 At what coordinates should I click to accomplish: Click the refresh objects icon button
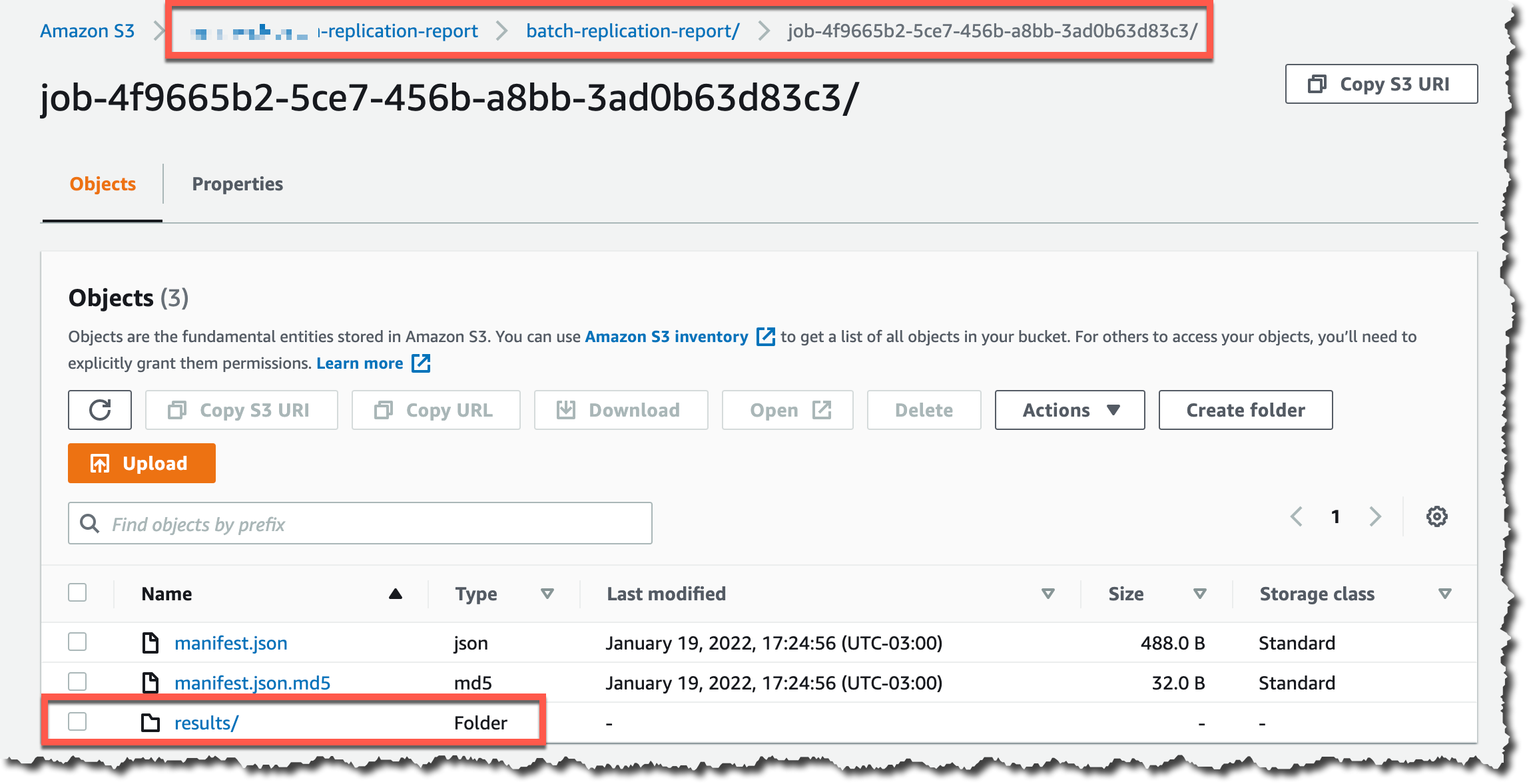pos(100,410)
